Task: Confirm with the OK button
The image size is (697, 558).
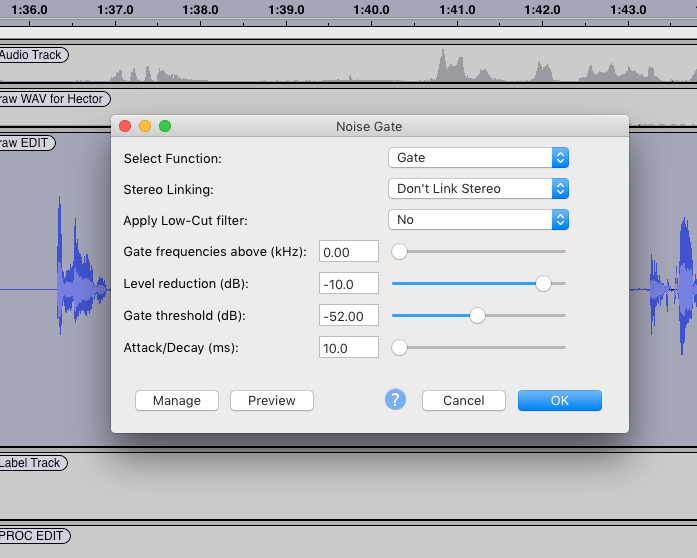Action: tap(559, 401)
